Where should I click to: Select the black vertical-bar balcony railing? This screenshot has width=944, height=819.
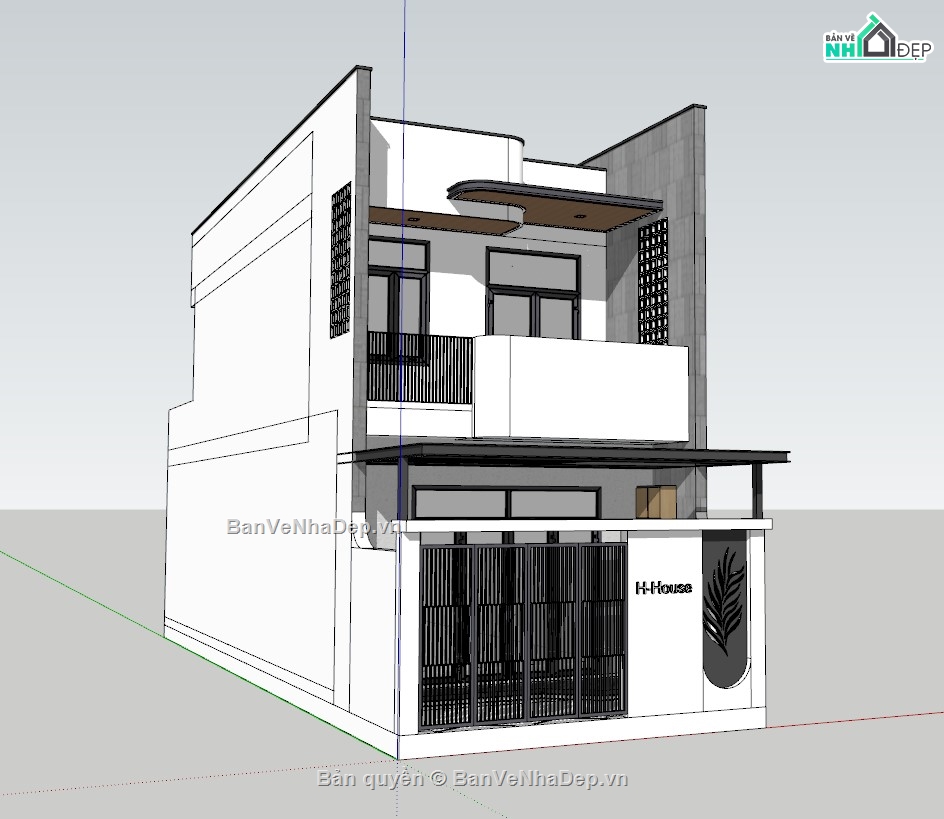420,367
